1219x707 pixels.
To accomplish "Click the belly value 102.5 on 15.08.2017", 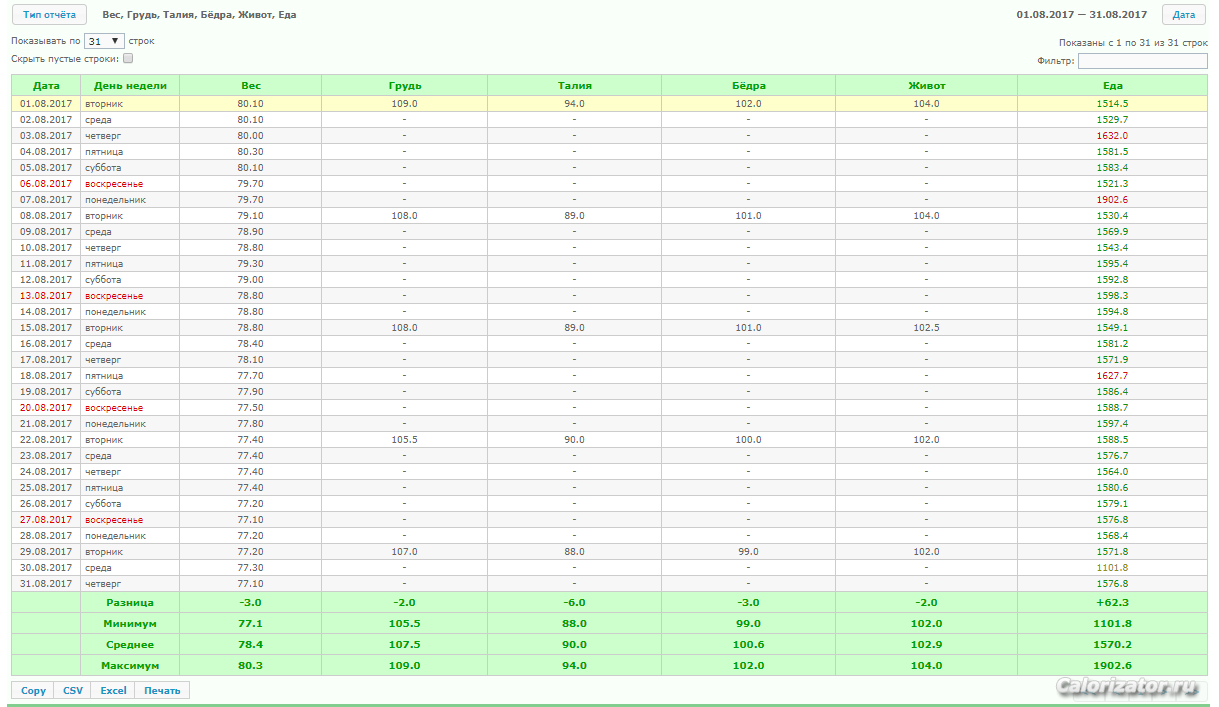I will coord(926,327).
